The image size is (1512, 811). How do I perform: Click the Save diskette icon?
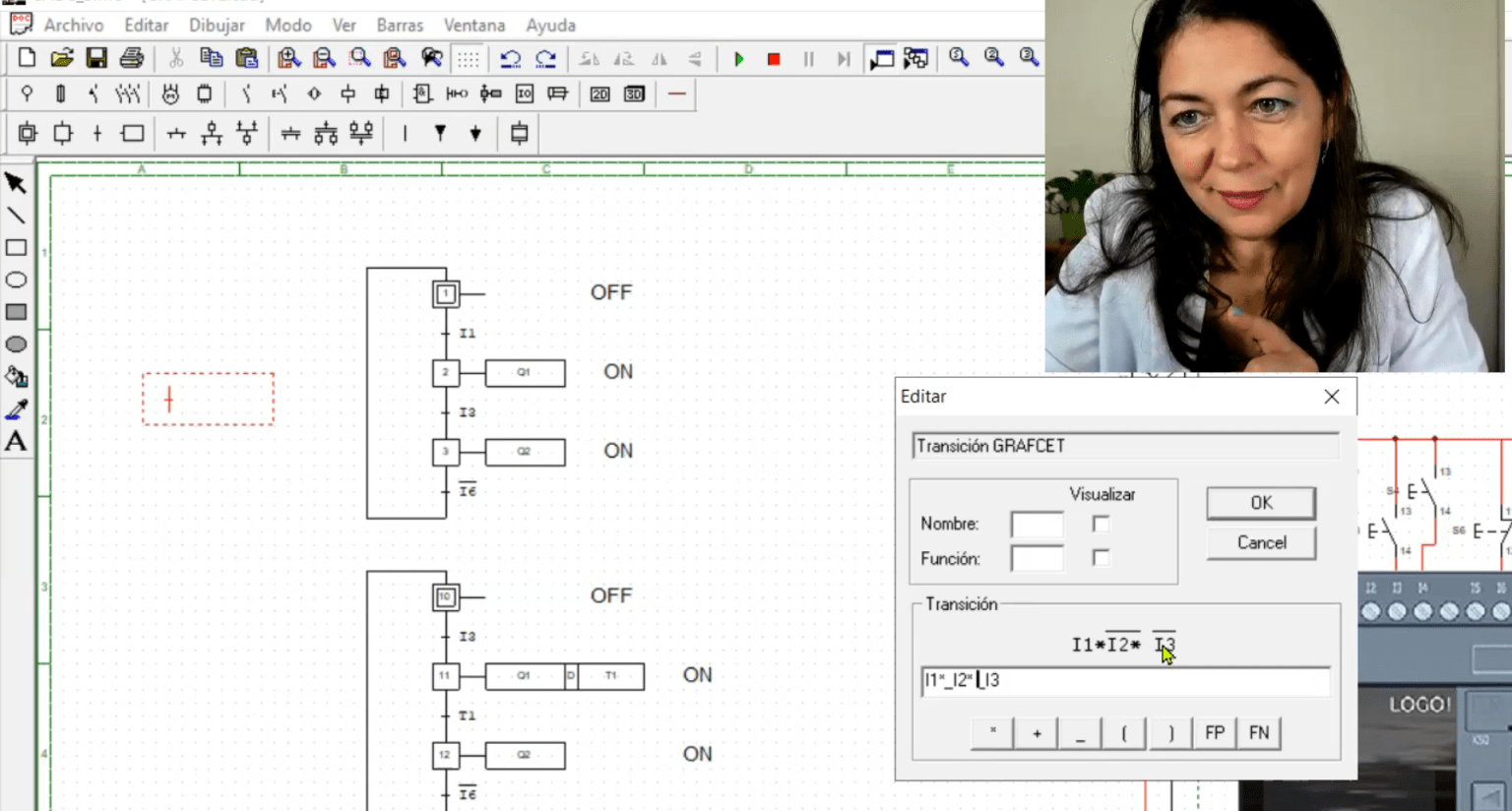click(x=96, y=58)
